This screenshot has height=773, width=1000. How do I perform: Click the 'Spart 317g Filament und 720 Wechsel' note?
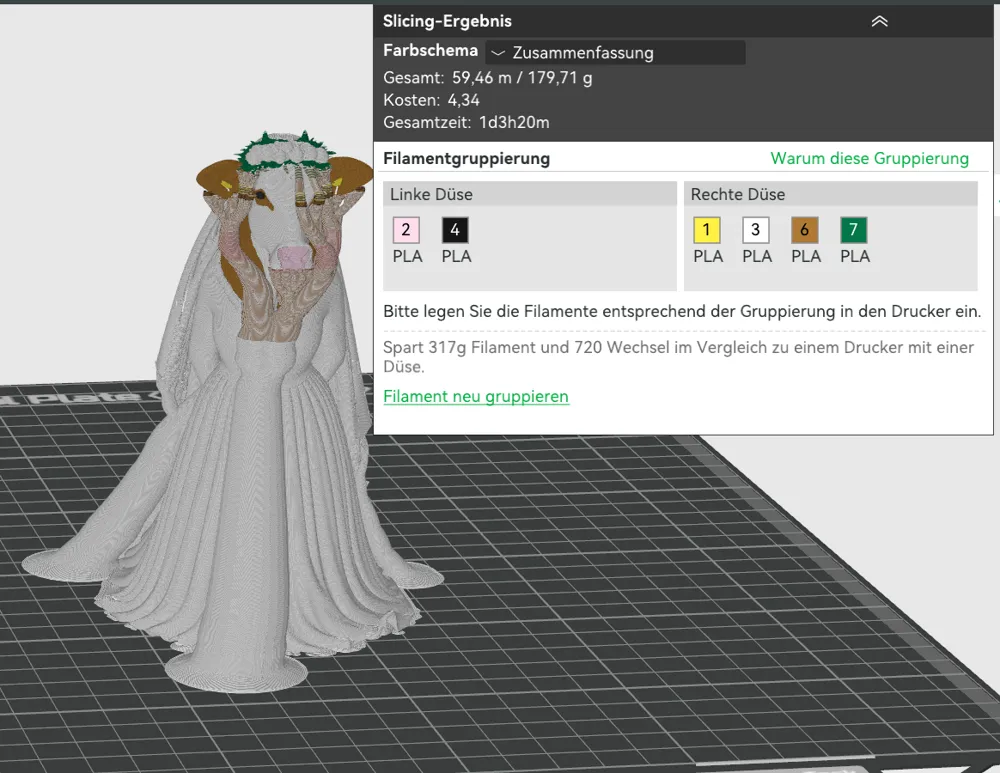[x=679, y=357]
